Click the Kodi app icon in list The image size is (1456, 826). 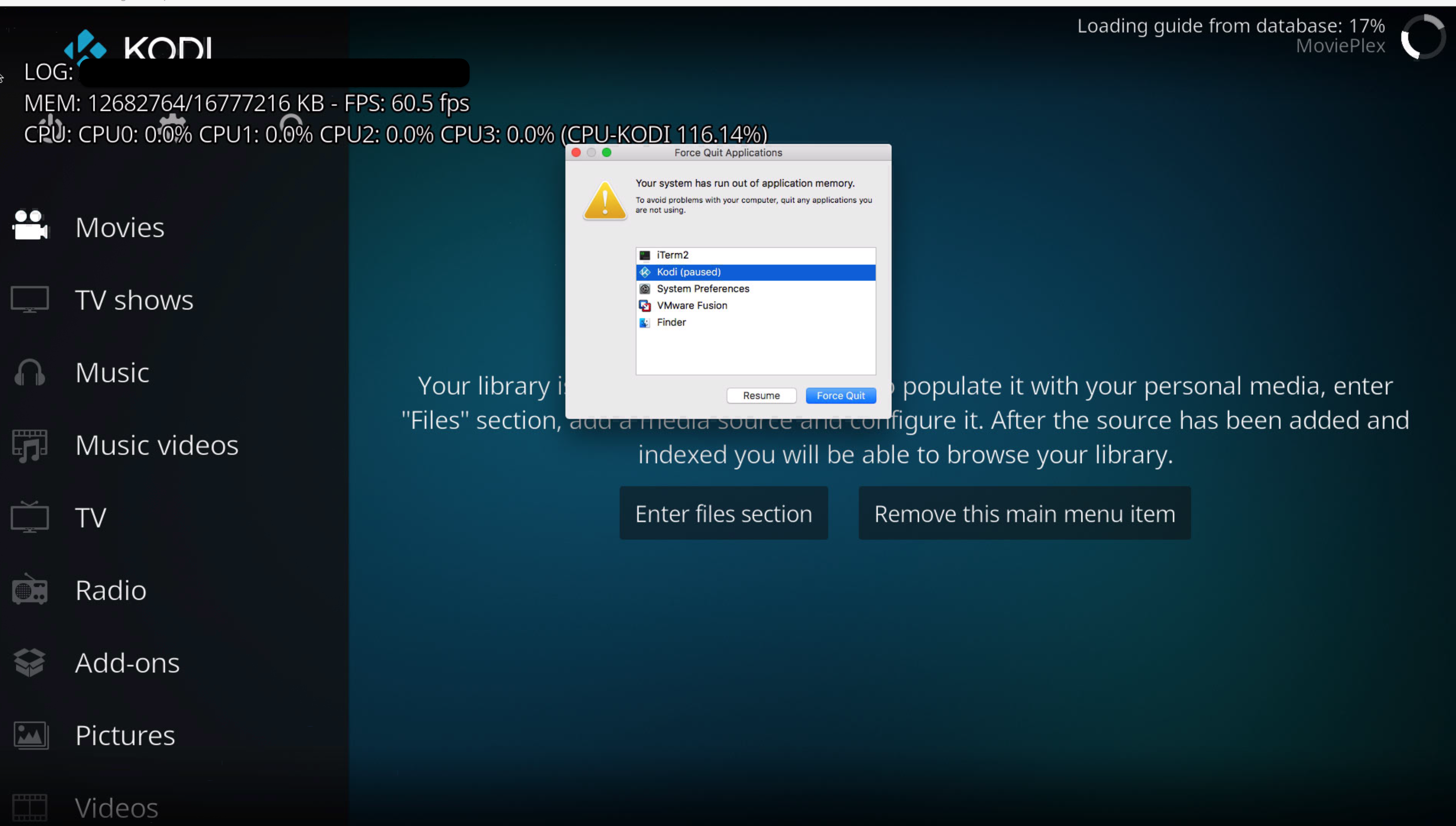(x=644, y=272)
